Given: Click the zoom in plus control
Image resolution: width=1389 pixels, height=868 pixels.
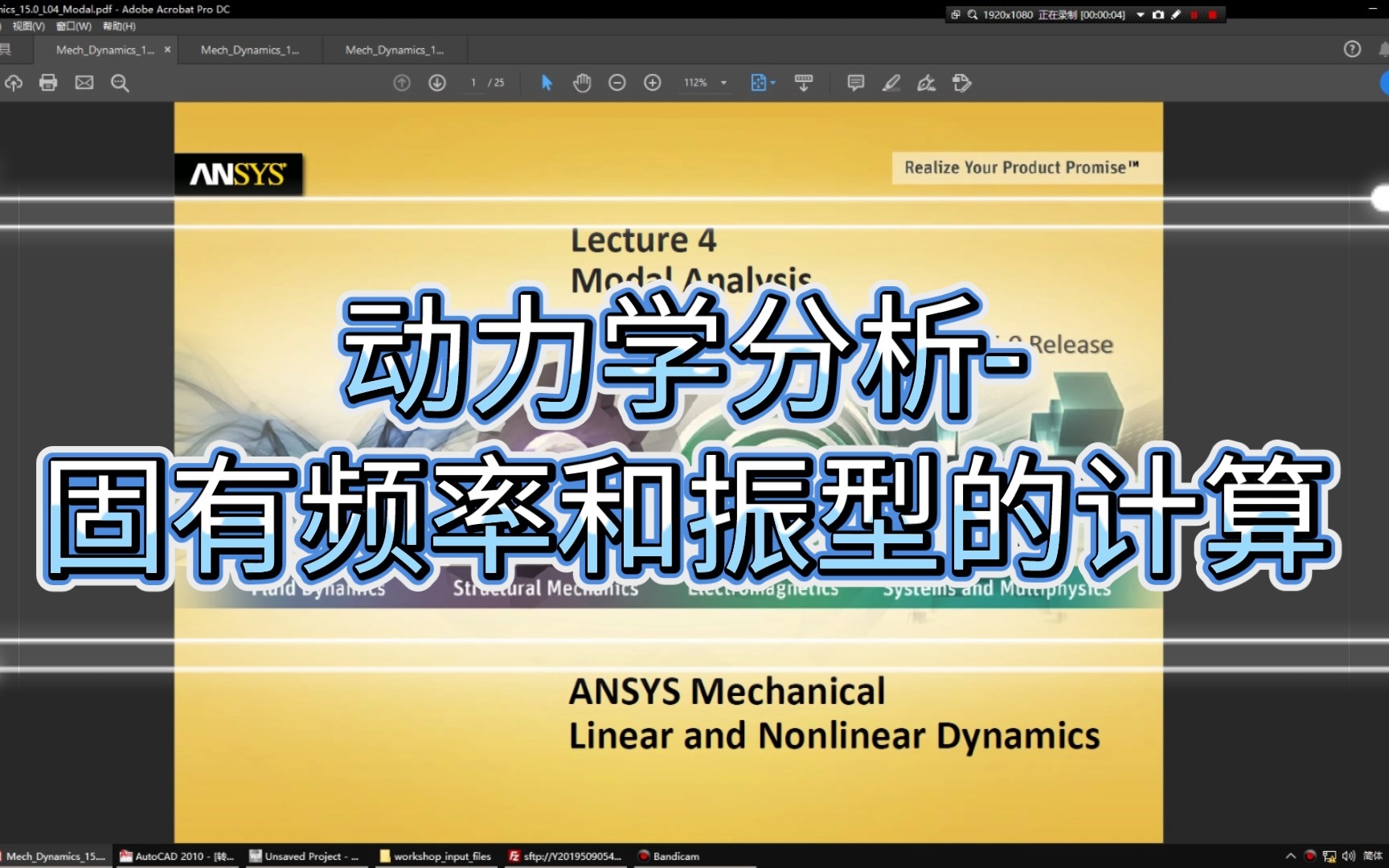Looking at the screenshot, I should click(652, 83).
